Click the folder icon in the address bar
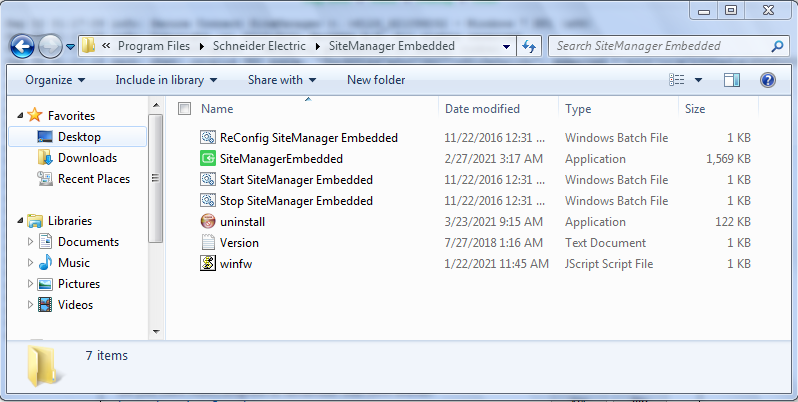The width and height of the screenshot is (798, 402). pyautogui.click(x=89, y=46)
